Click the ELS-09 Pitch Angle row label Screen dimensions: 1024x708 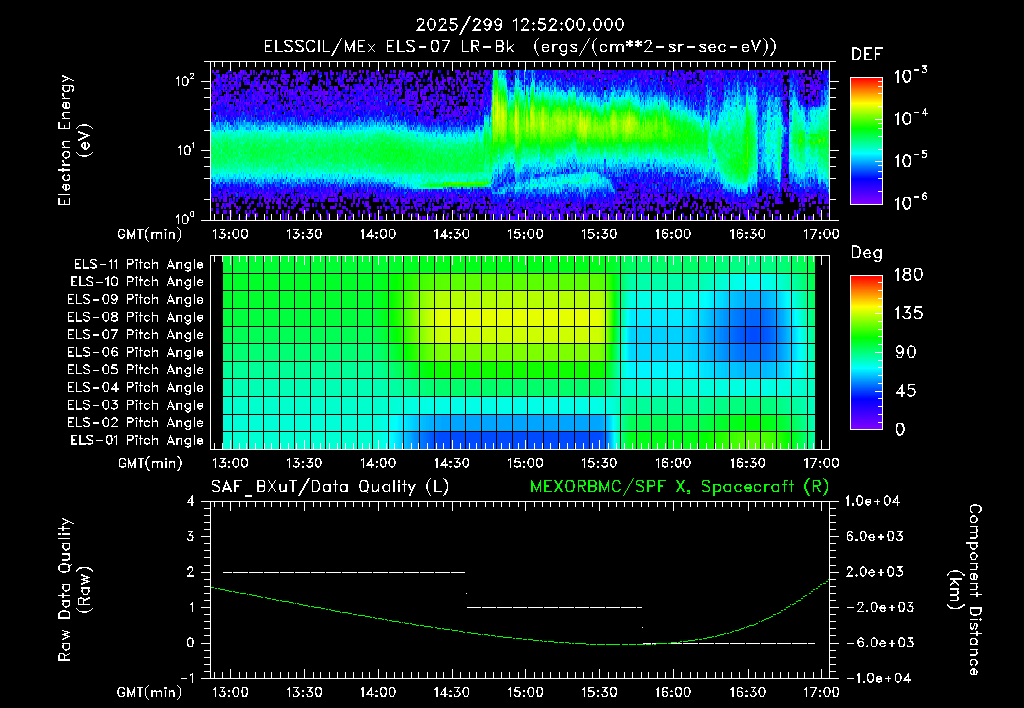pos(136,300)
